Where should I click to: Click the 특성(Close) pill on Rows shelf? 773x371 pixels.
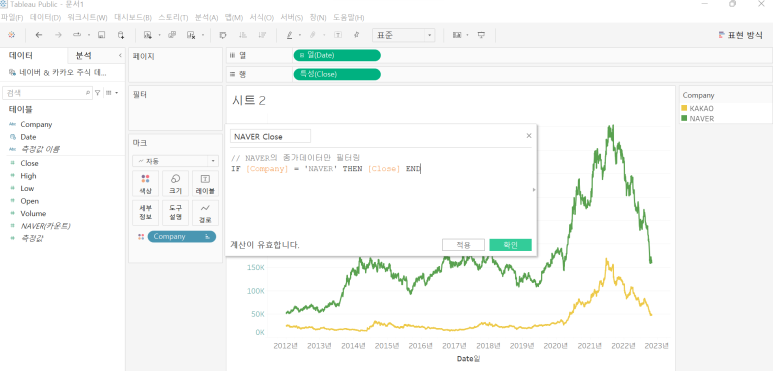[x=337, y=74]
